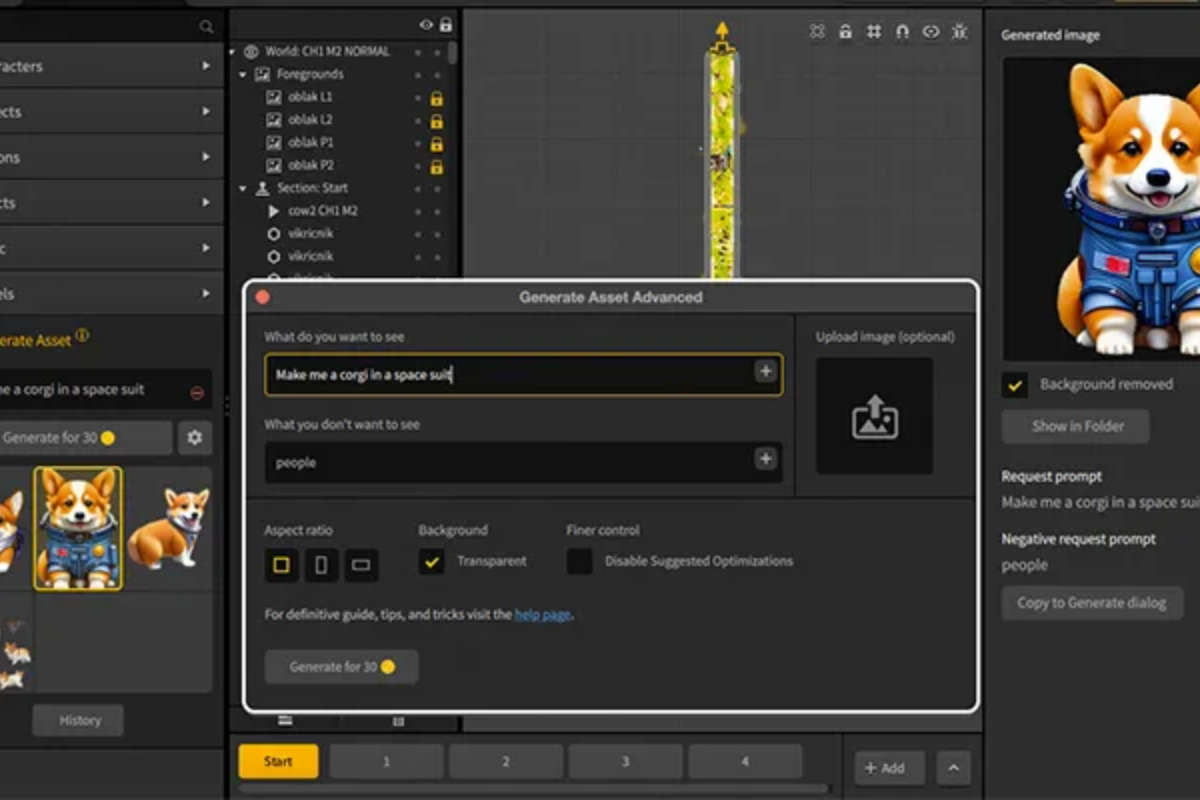Click the yellow arrow marker atop the level
The image size is (1200, 800).
click(722, 33)
